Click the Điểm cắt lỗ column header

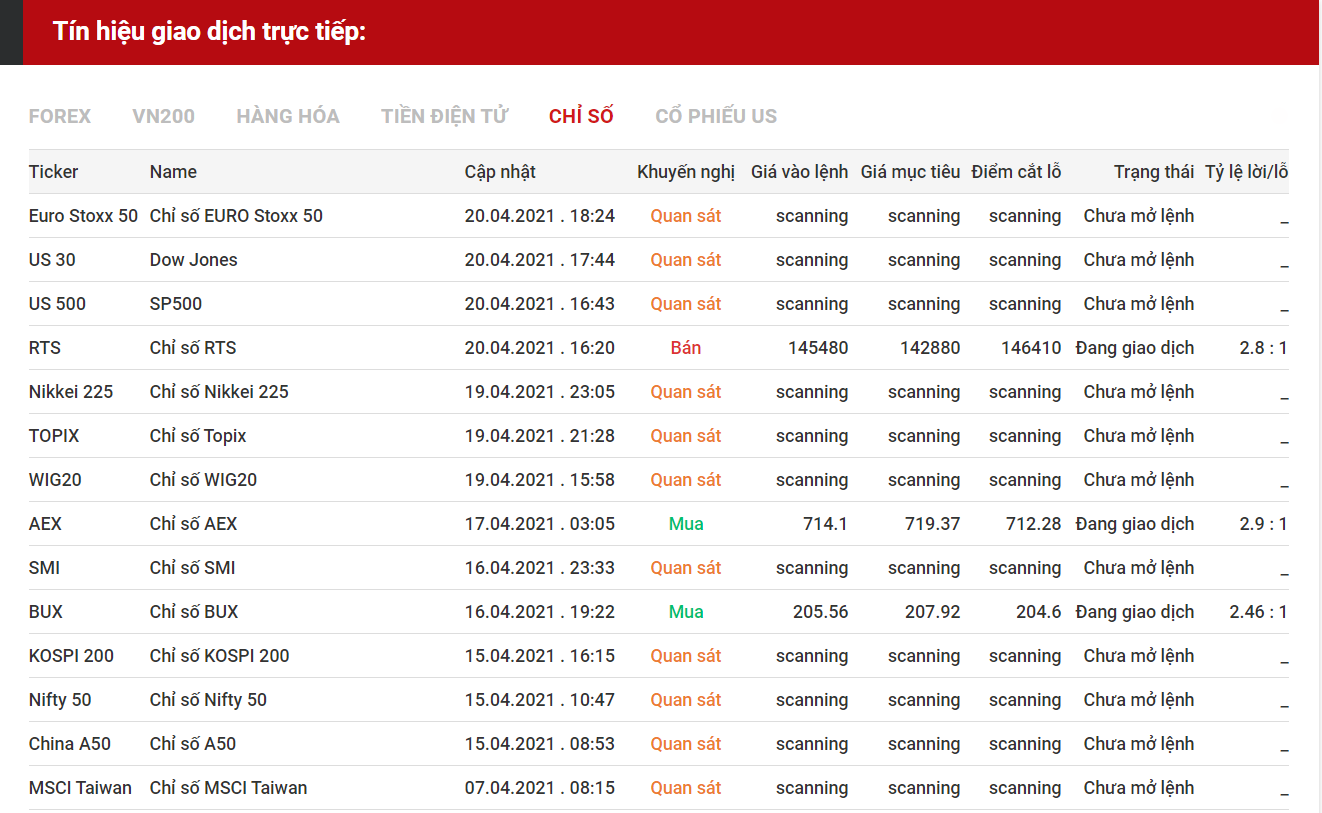1016,172
